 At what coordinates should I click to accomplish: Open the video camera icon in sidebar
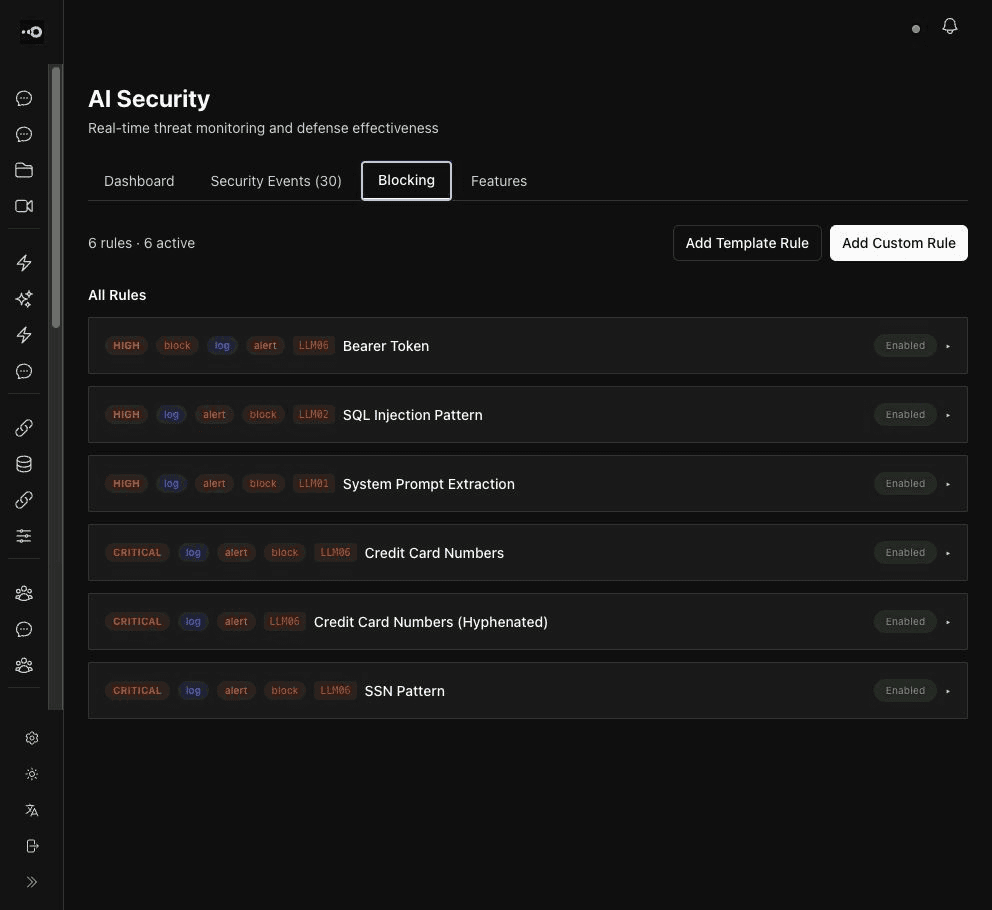(24, 206)
